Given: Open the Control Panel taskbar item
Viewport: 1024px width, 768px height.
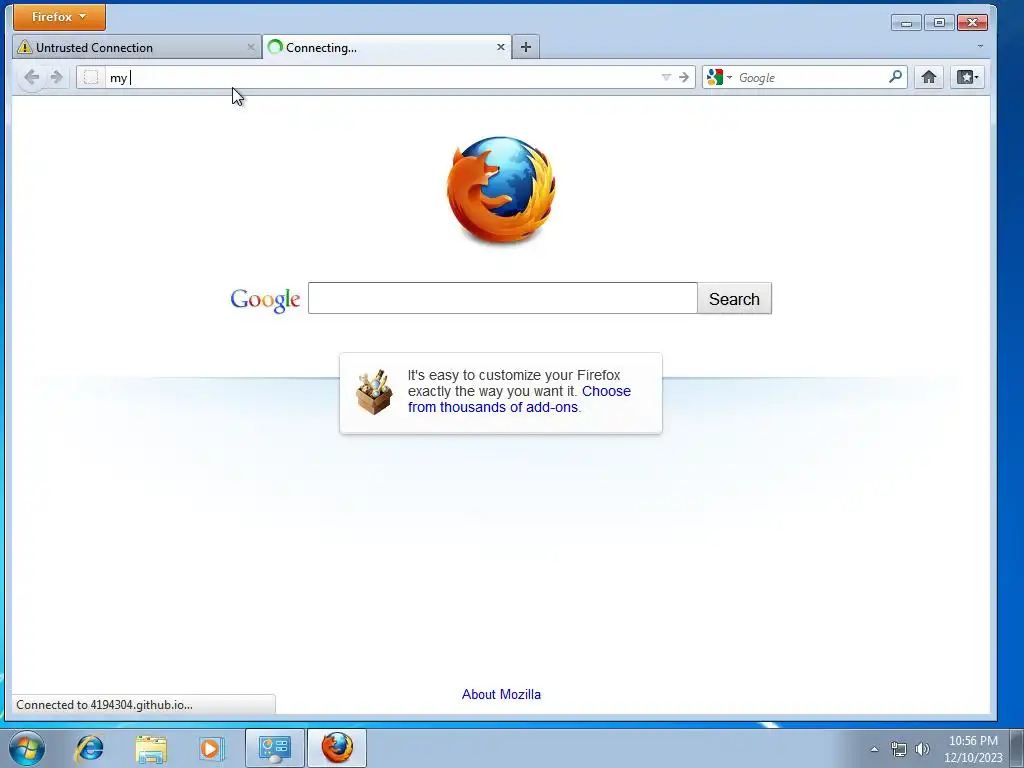Looking at the screenshot, I should tap(274, 748).
